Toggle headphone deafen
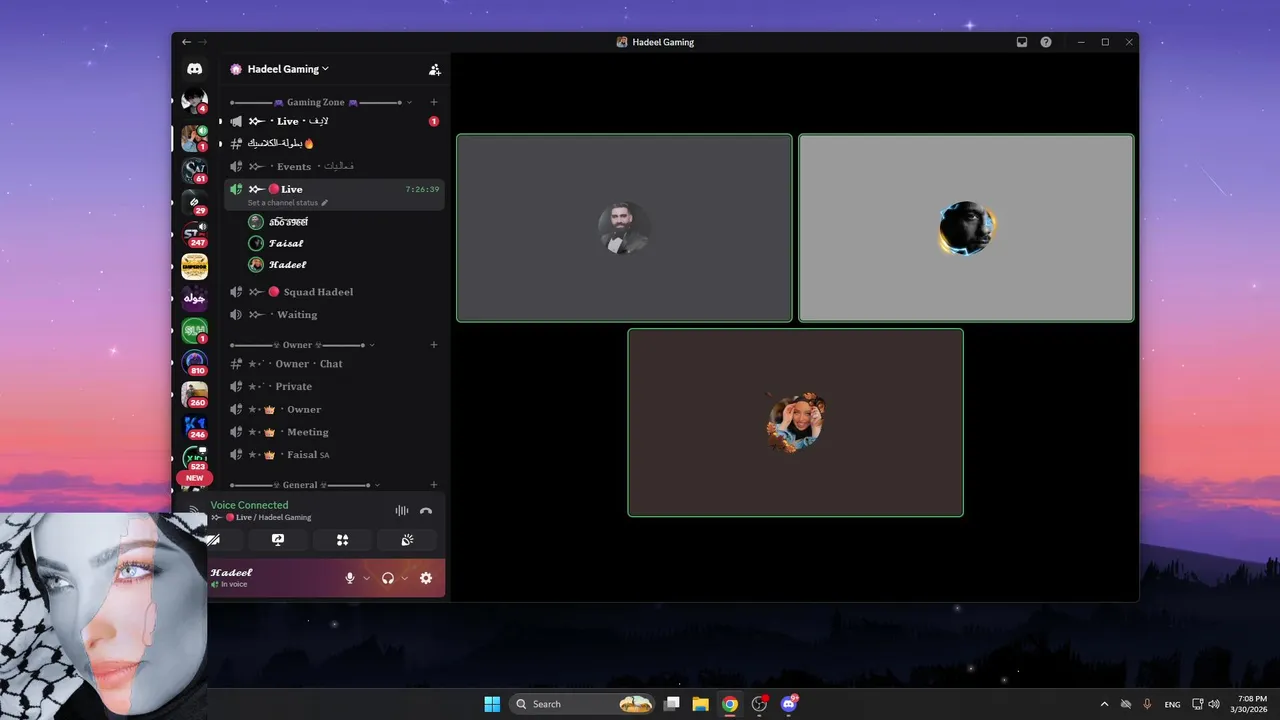1280x720 pixels. (388, 578)
